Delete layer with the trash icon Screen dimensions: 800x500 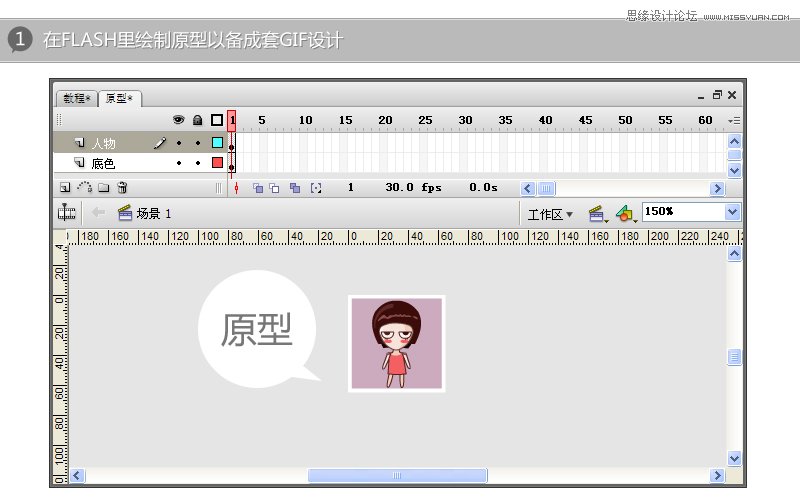pyautogui.click(x=122, y=187)
